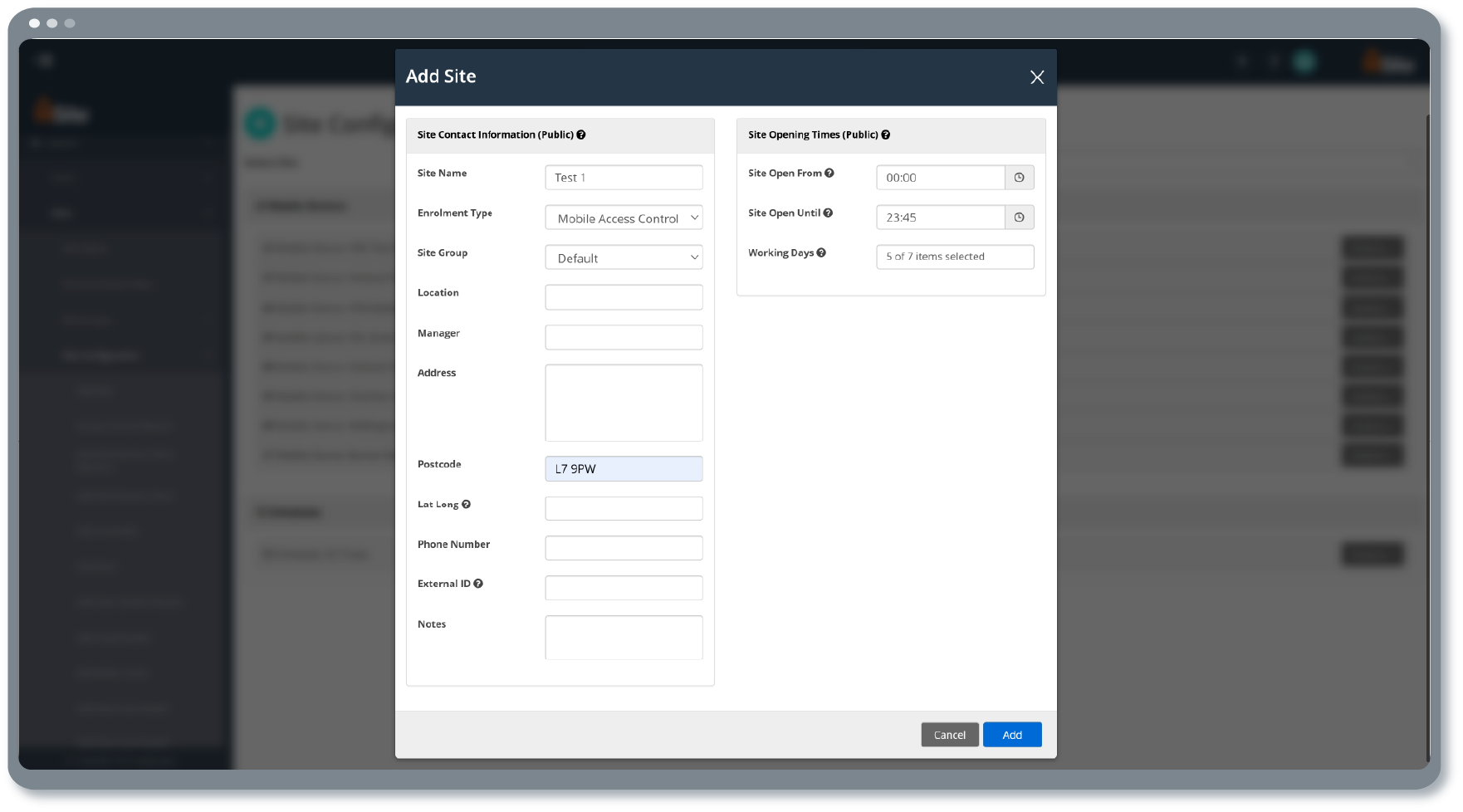Click the Add button to save the site
This screenshot has height=812, width=1463.
click(x=1012, y=734)
